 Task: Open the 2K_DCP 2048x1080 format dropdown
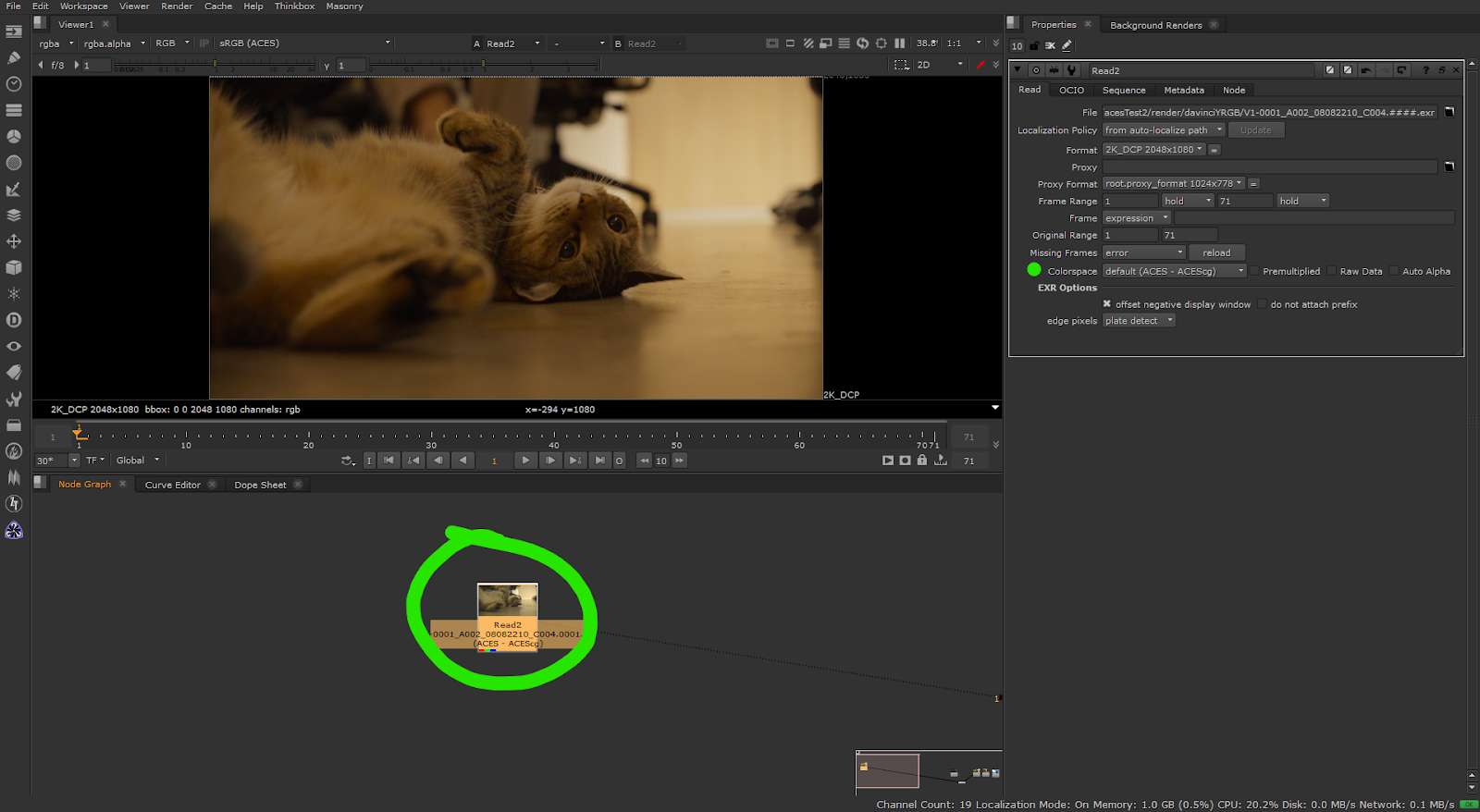pyautogui.click(x=1154, y=150)
